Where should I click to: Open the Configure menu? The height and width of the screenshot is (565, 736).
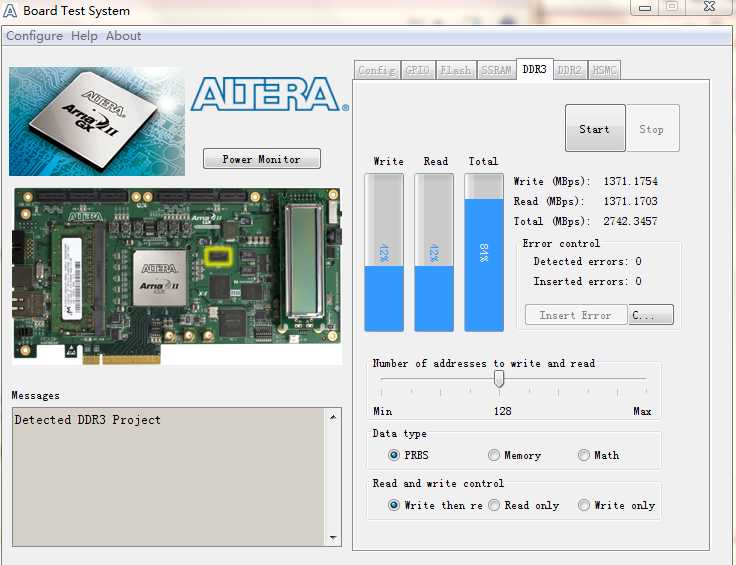34,36
